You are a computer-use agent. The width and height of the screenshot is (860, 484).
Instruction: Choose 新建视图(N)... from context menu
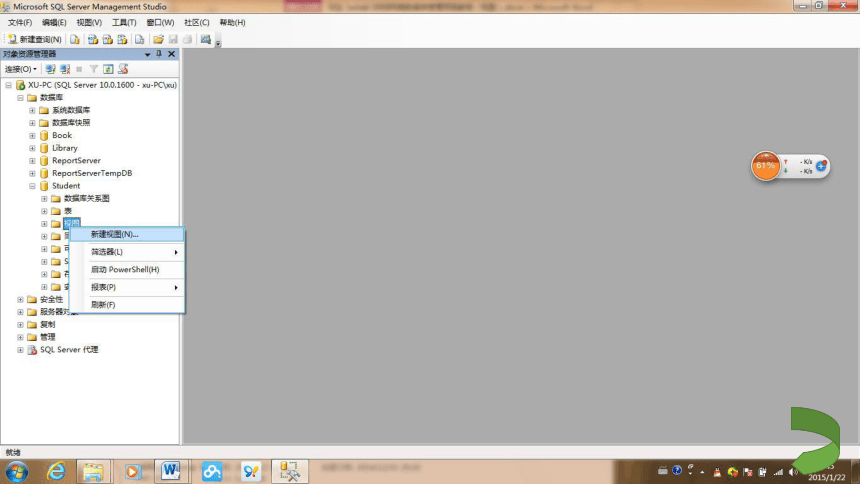point(127,234)
